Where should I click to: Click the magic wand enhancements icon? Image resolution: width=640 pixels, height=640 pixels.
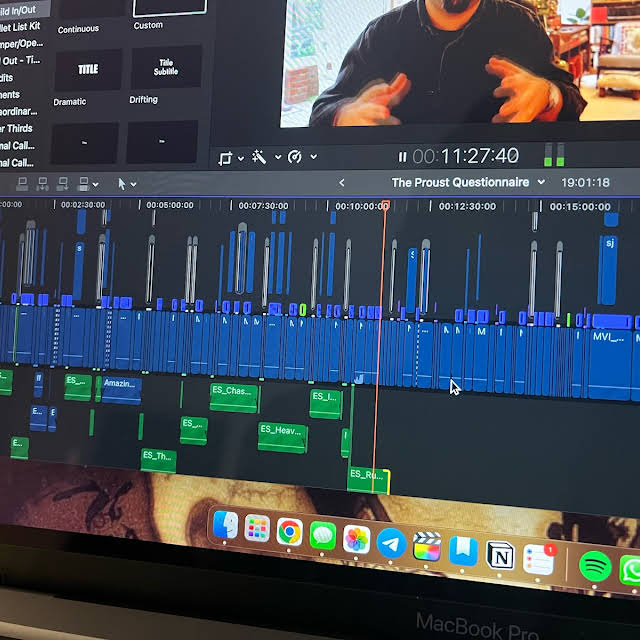259,157
